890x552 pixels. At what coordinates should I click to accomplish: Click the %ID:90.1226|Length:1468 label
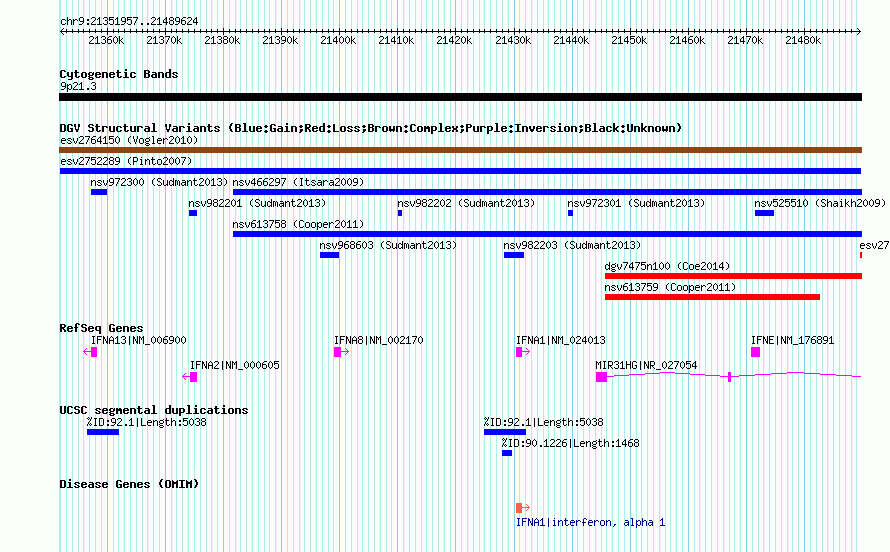(x=570, y=443)
